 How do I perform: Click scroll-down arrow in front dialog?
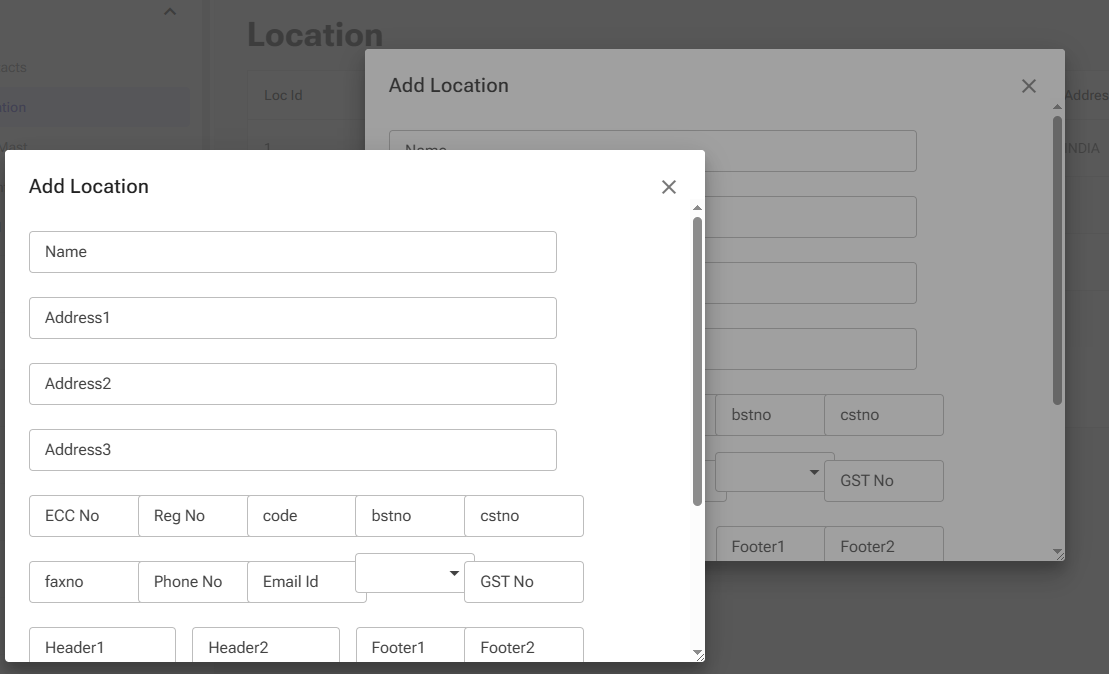point(697,652)
